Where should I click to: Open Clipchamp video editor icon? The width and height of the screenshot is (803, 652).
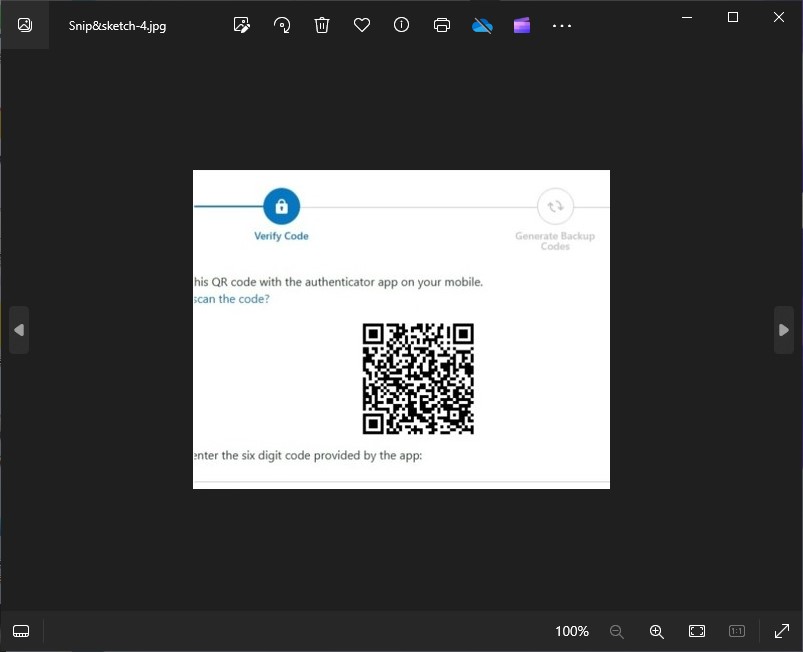(522, 25)
